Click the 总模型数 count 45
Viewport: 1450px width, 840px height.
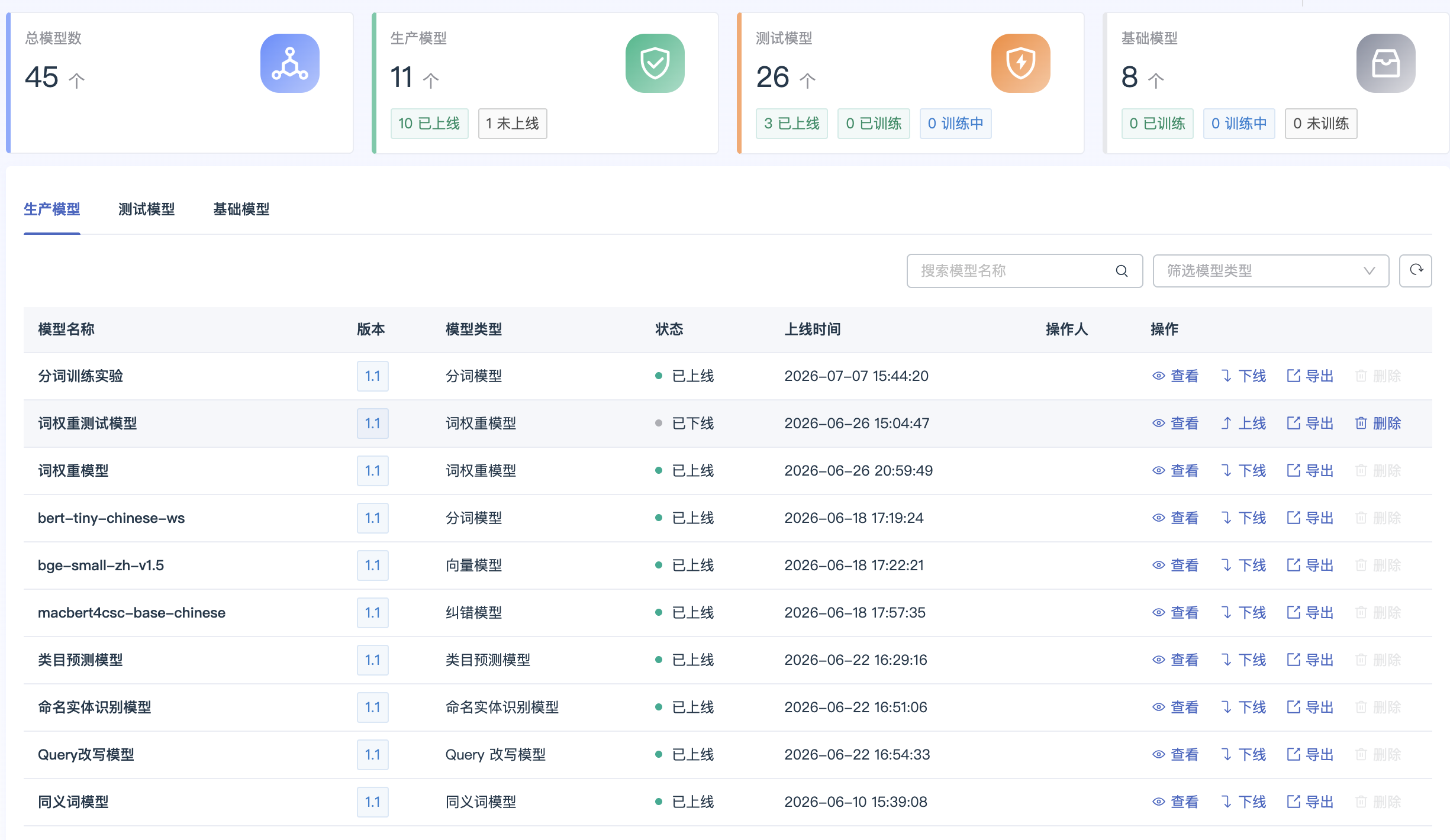point(41,77)
